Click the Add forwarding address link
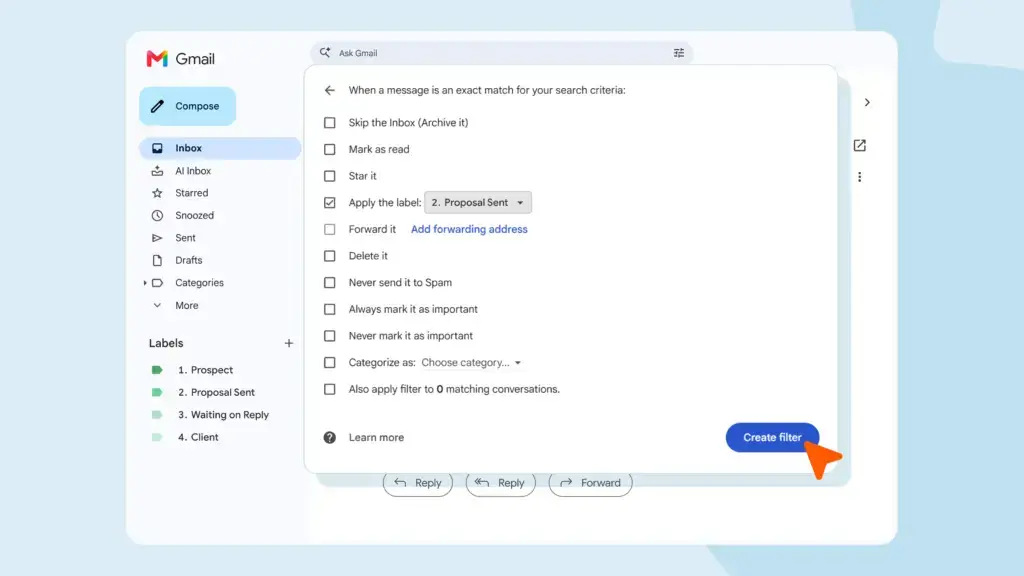 click(x=469, y=229)
